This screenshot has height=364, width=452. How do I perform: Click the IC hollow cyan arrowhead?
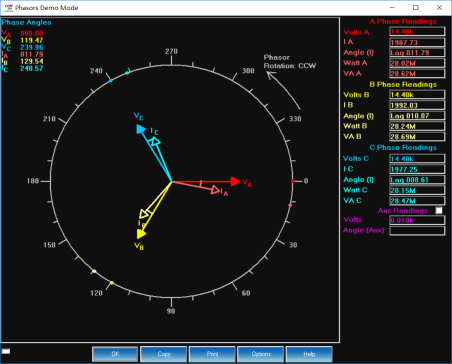point(155,142)
